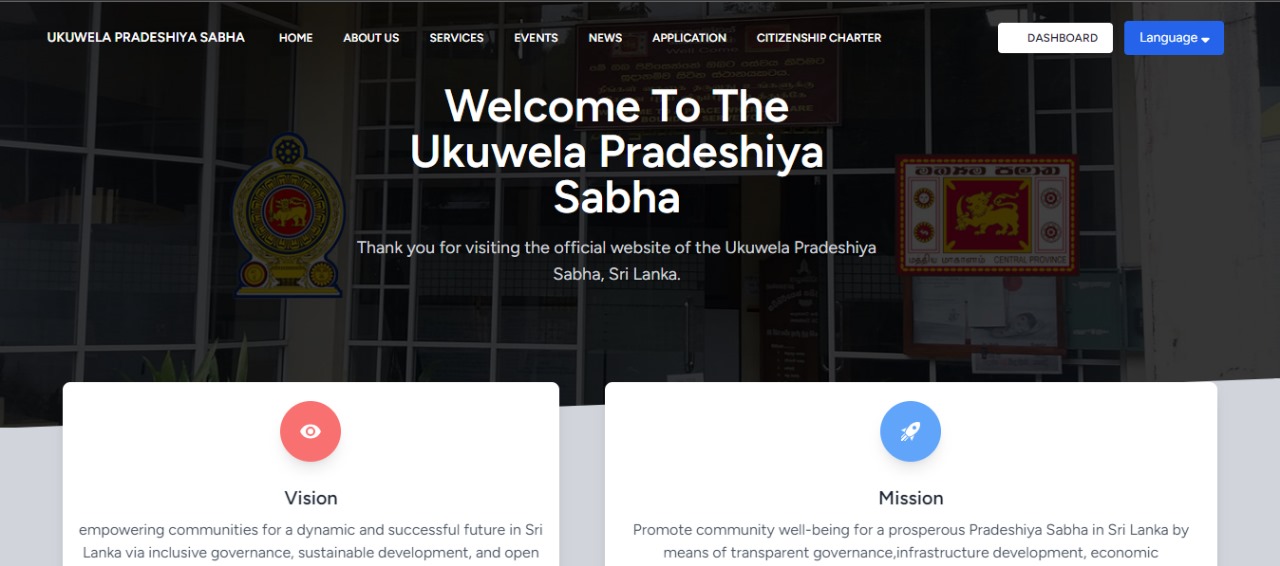
Task: Open the ABOUT US page
Action: 371,38
